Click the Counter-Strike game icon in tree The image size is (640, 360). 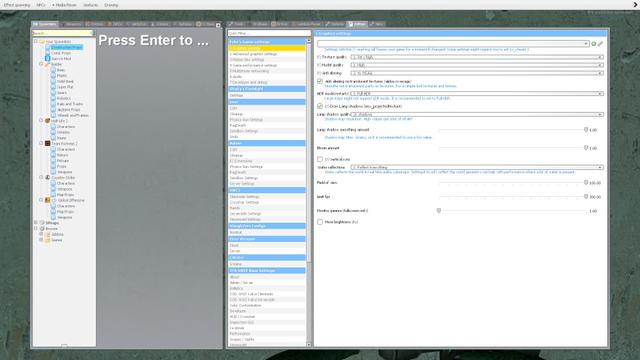(47, 178)
